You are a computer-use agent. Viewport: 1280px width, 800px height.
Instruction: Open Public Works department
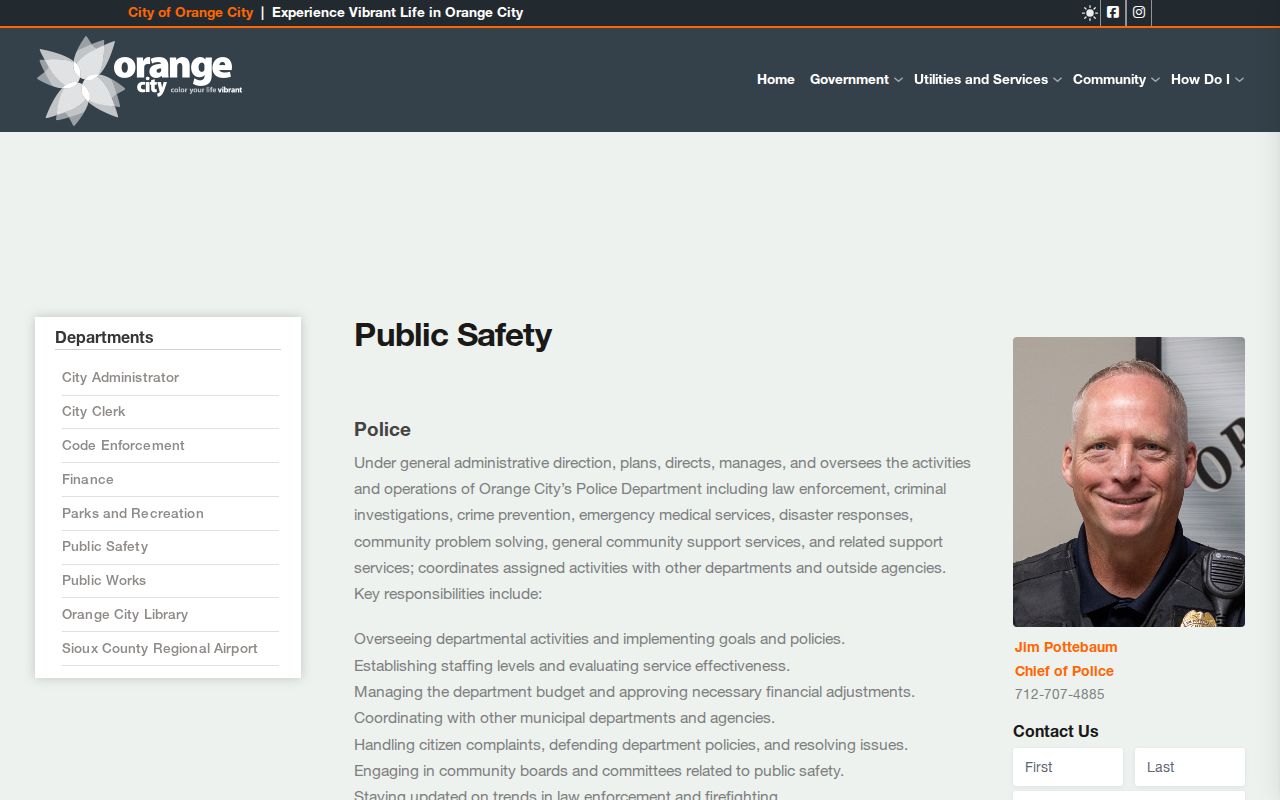(x=104, y=580)
